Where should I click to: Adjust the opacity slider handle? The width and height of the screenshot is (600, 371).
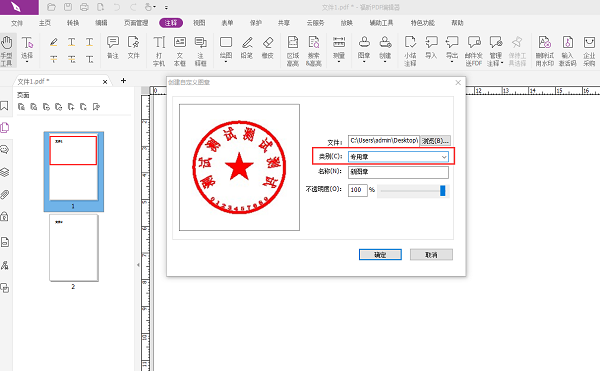[x=443, y=190]
